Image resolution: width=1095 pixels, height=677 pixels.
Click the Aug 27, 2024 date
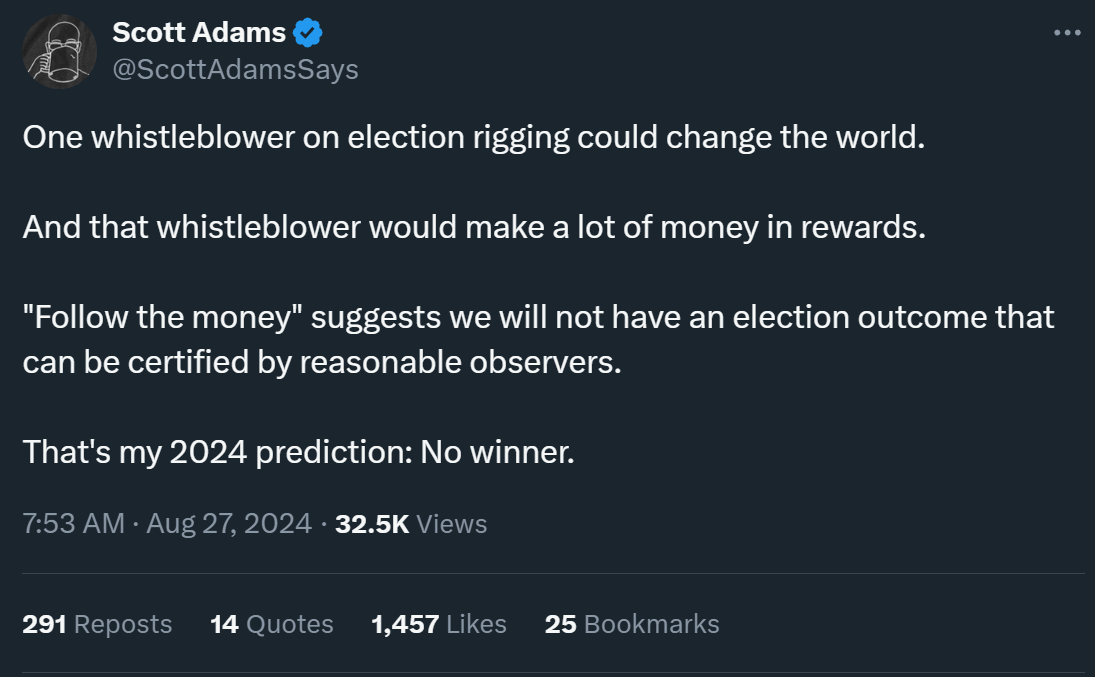coord(228,523)
